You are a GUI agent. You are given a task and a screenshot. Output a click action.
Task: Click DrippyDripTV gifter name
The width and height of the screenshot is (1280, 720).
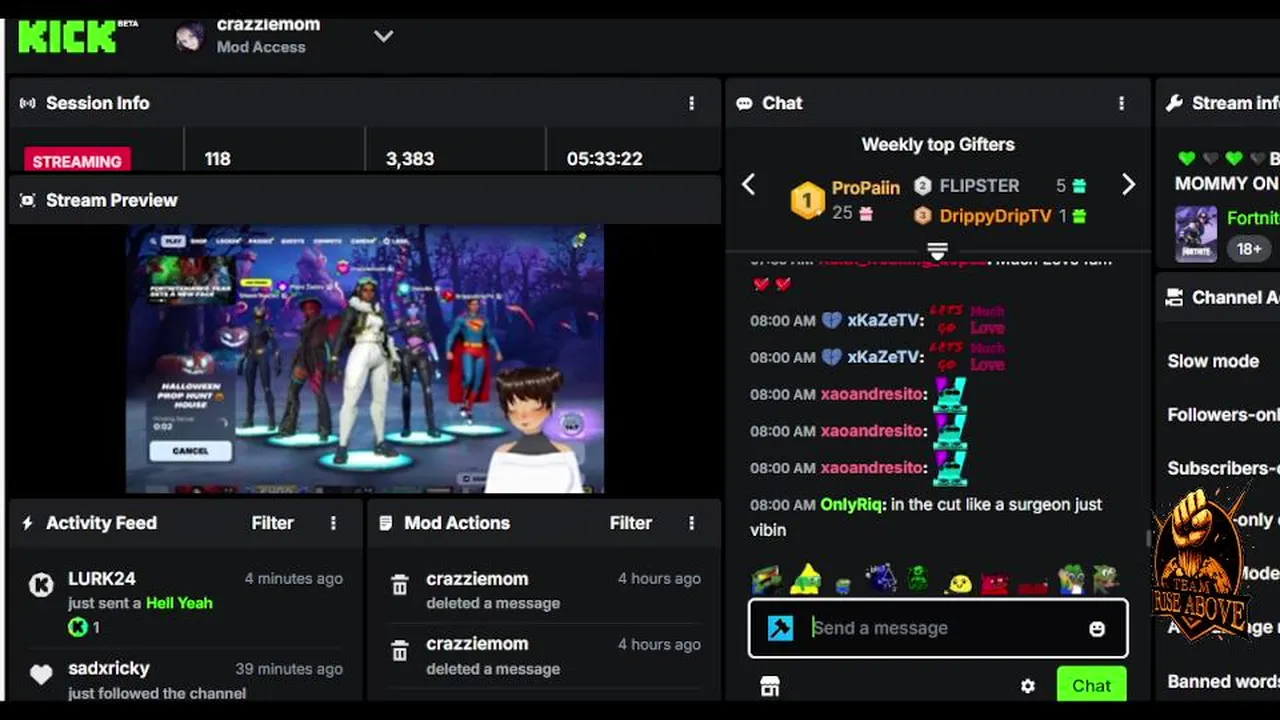(995, 216)
